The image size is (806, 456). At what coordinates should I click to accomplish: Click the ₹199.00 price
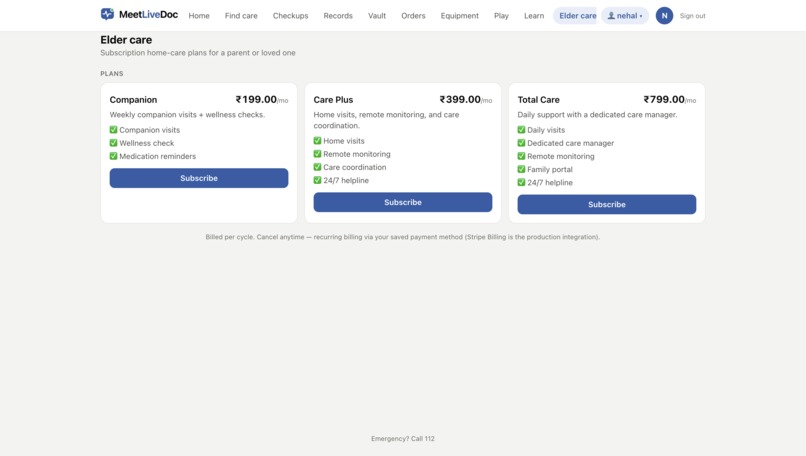[256, 99]
